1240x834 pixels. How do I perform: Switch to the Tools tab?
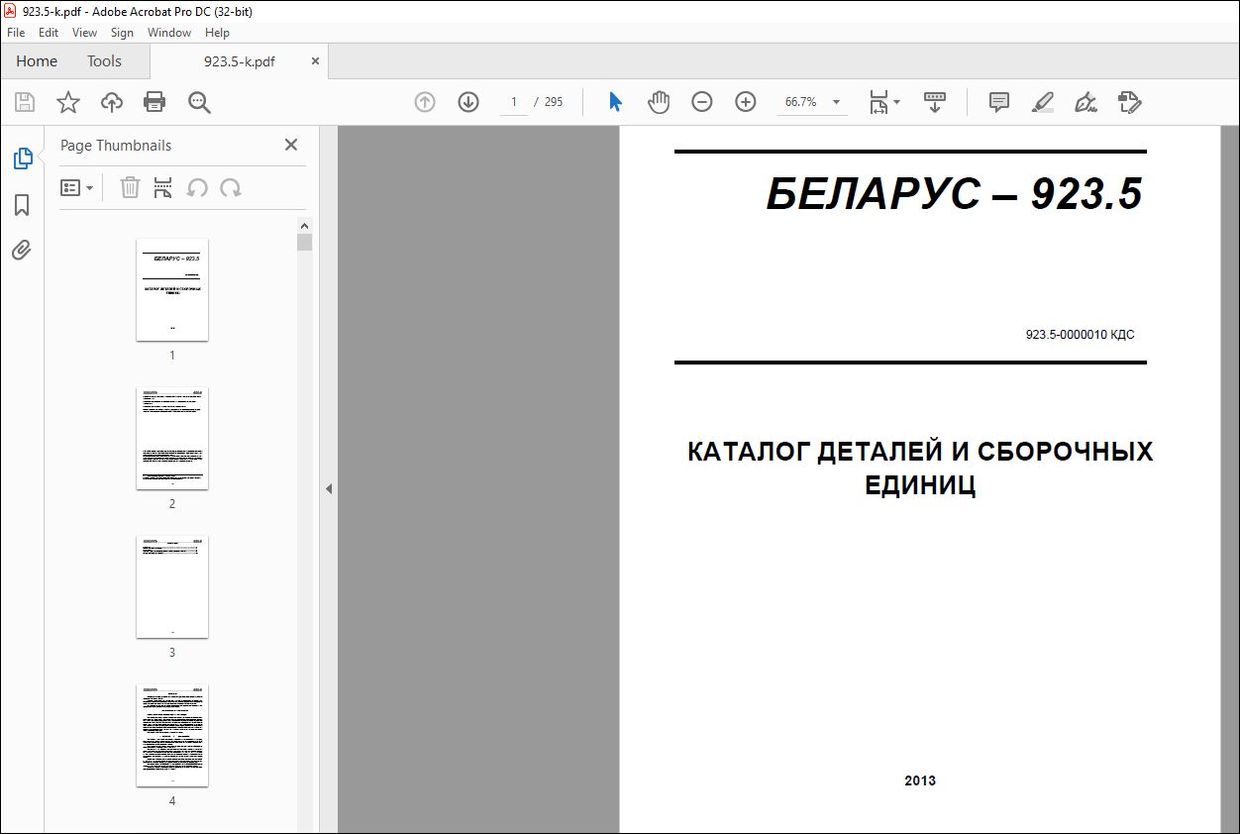point(104,61)
